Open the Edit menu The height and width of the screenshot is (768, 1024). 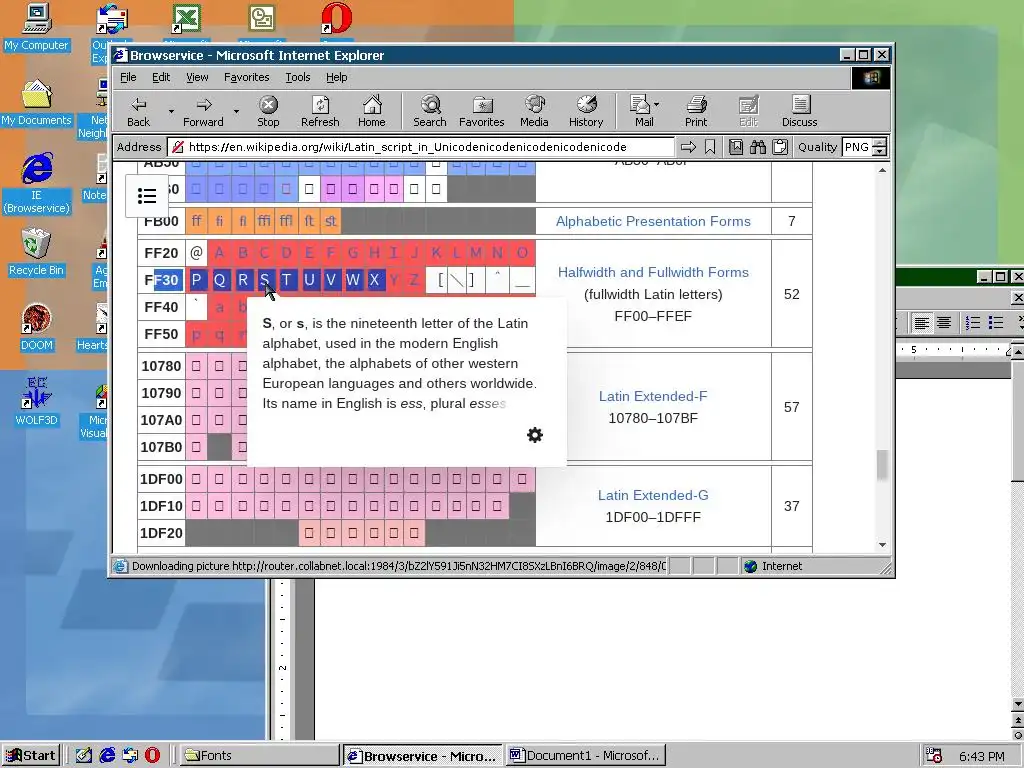click(161, 77)
